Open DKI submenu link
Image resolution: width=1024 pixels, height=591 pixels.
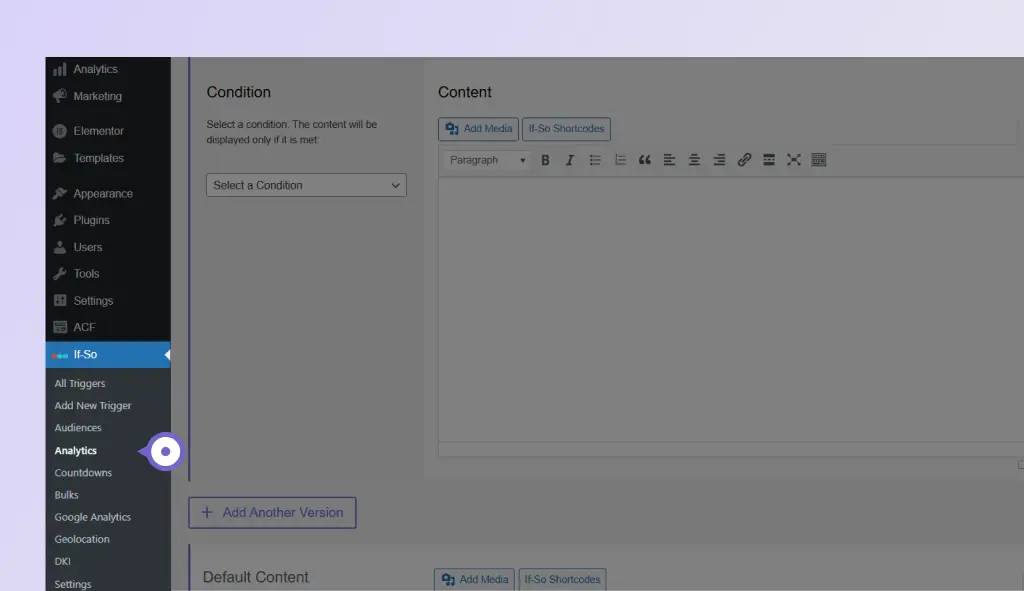63,562
